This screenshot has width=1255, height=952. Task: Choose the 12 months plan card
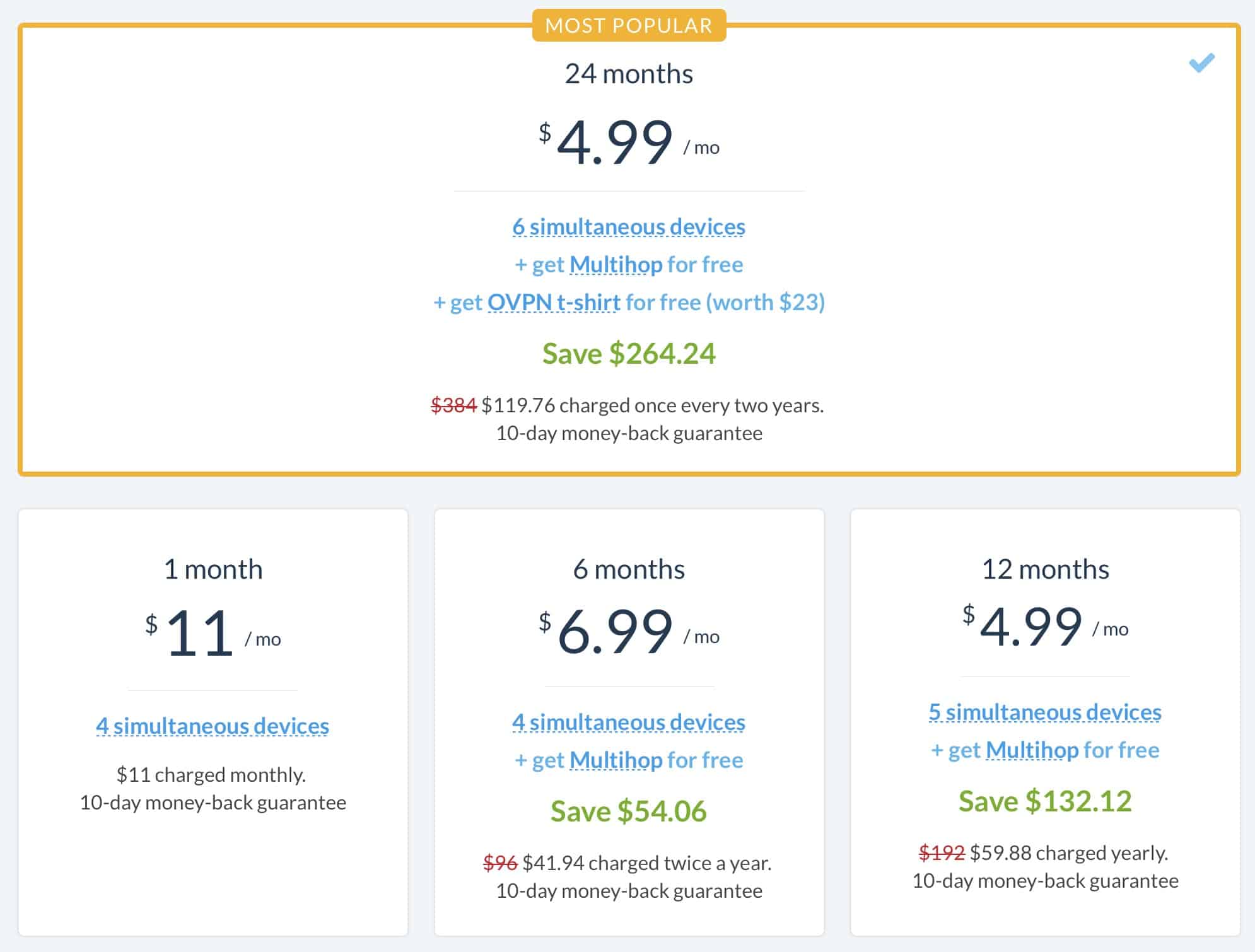[1045, 722]
